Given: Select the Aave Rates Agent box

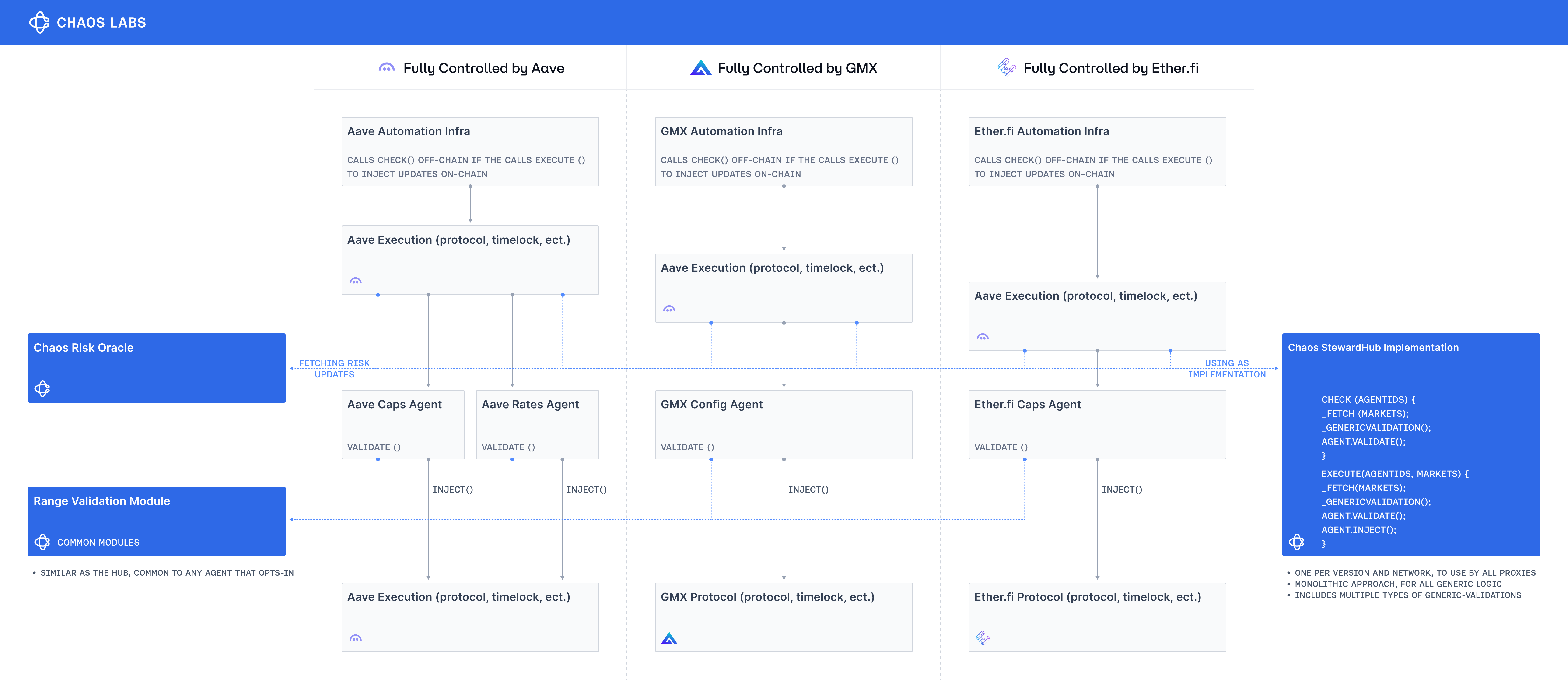Looking at the screenshot, I should click(x=537, y=424).
